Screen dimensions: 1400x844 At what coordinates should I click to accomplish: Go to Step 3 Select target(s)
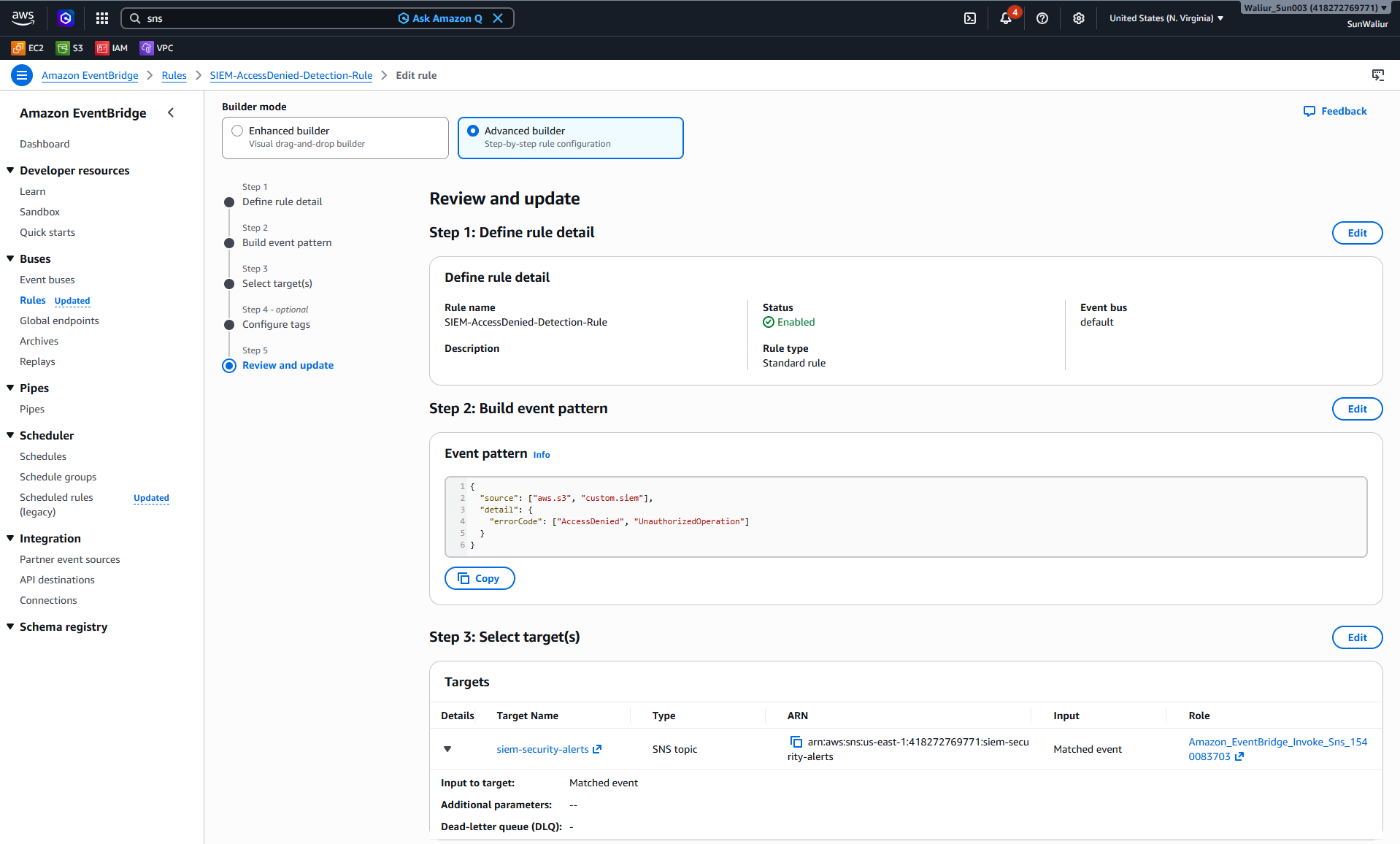coord(277,283)
